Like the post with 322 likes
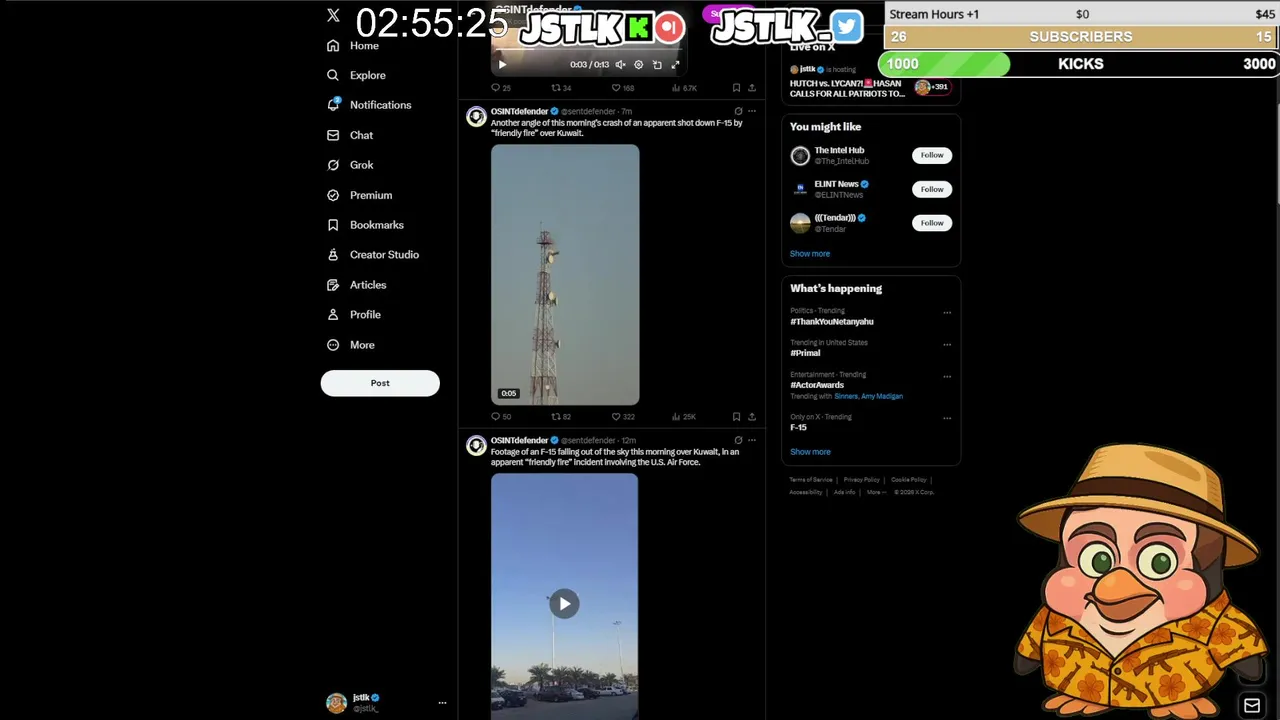Viewport: 1280px width, 720px height. pos(623,417)
